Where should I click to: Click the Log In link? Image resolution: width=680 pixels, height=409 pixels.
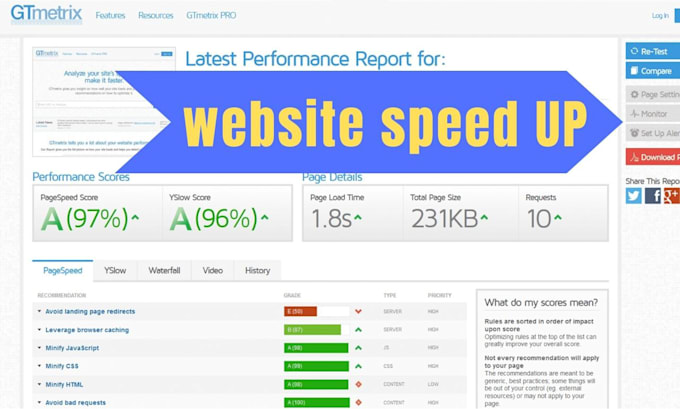(x=660, y=16)
